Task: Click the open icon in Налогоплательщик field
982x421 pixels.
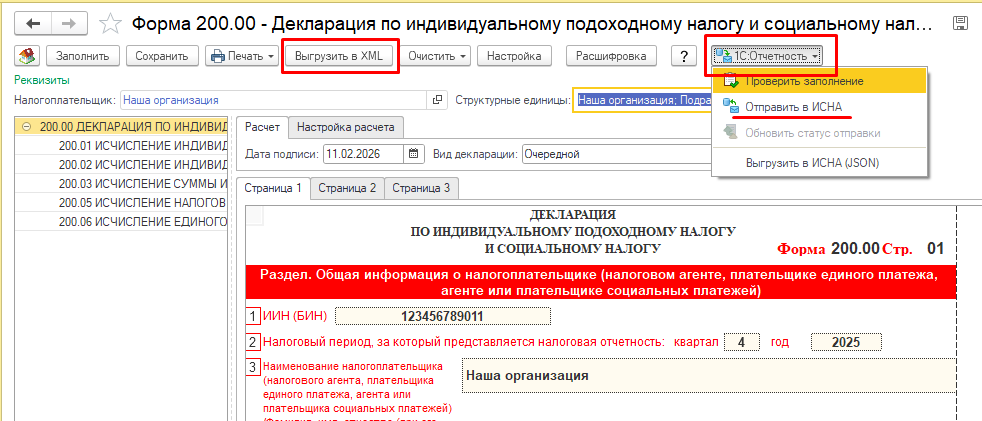Action: tap(437, 100)
